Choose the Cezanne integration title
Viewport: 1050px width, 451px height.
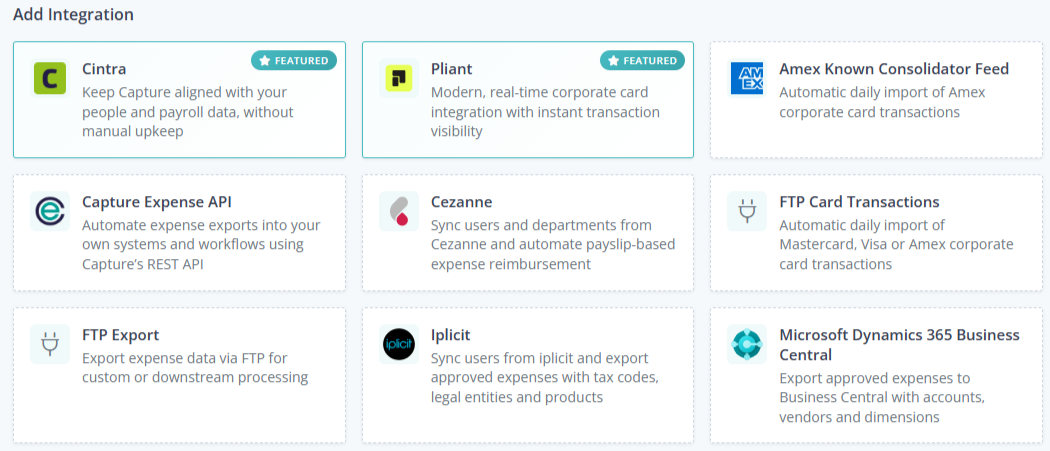click(x=461, y=202)
